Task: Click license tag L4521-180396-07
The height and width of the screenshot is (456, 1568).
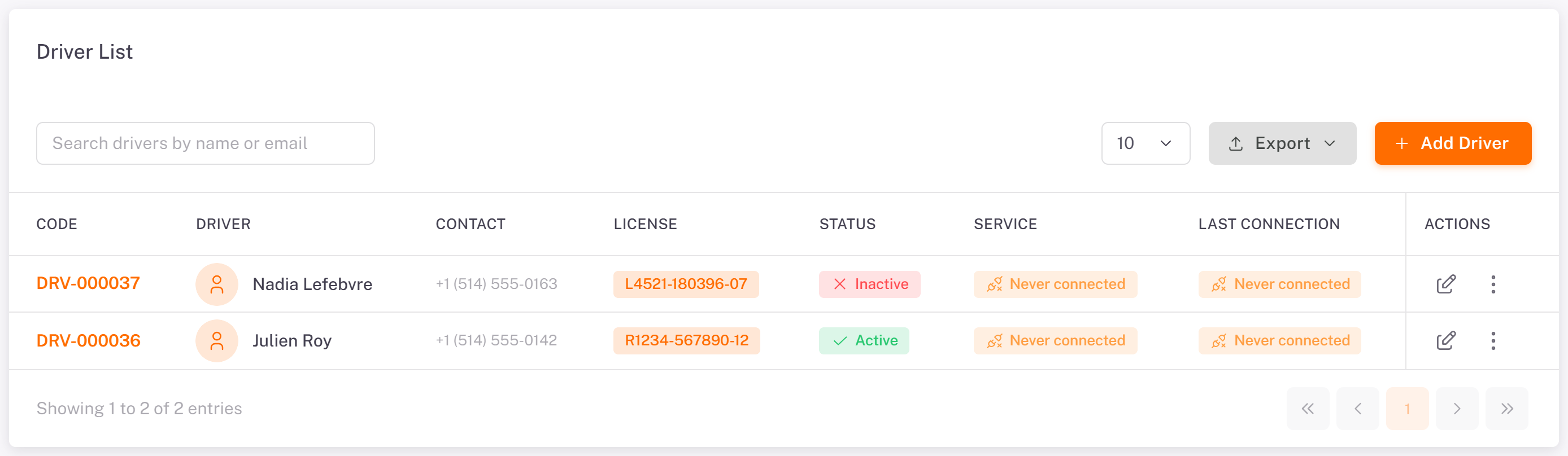Action: pyautogui.click(x=686, y=284)
